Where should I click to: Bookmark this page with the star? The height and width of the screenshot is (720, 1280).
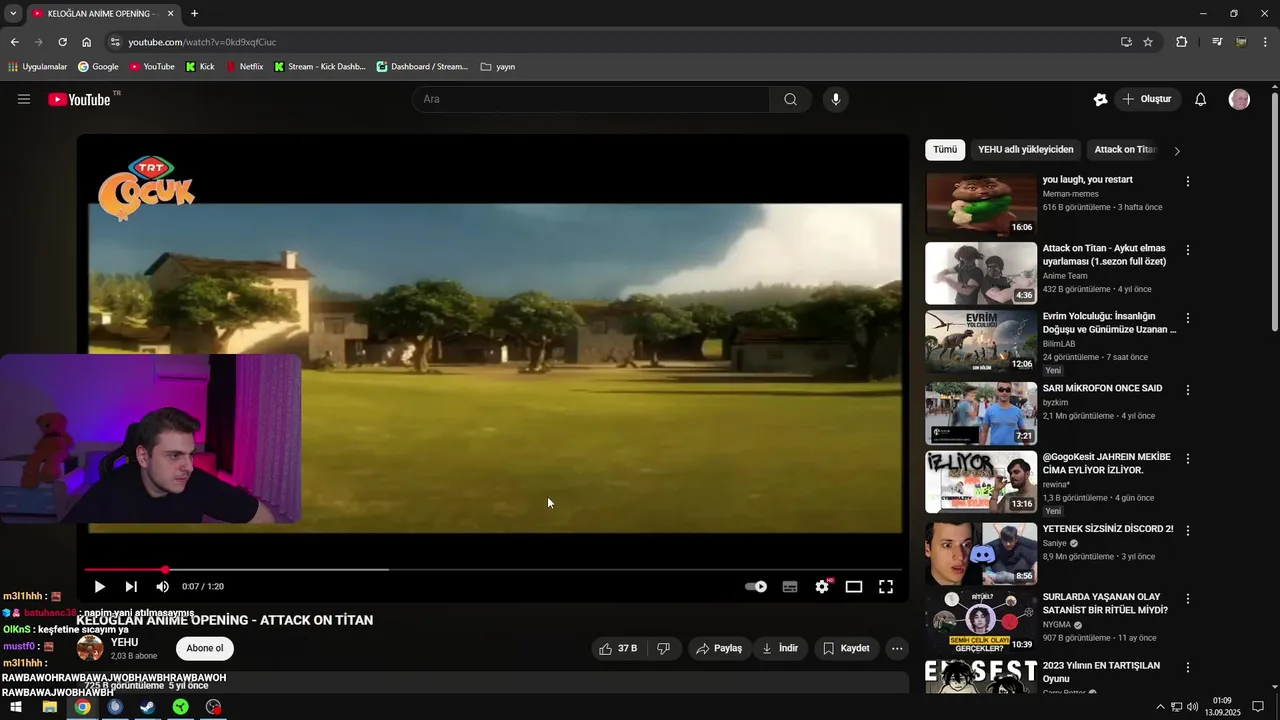[x=1148, y=42]
